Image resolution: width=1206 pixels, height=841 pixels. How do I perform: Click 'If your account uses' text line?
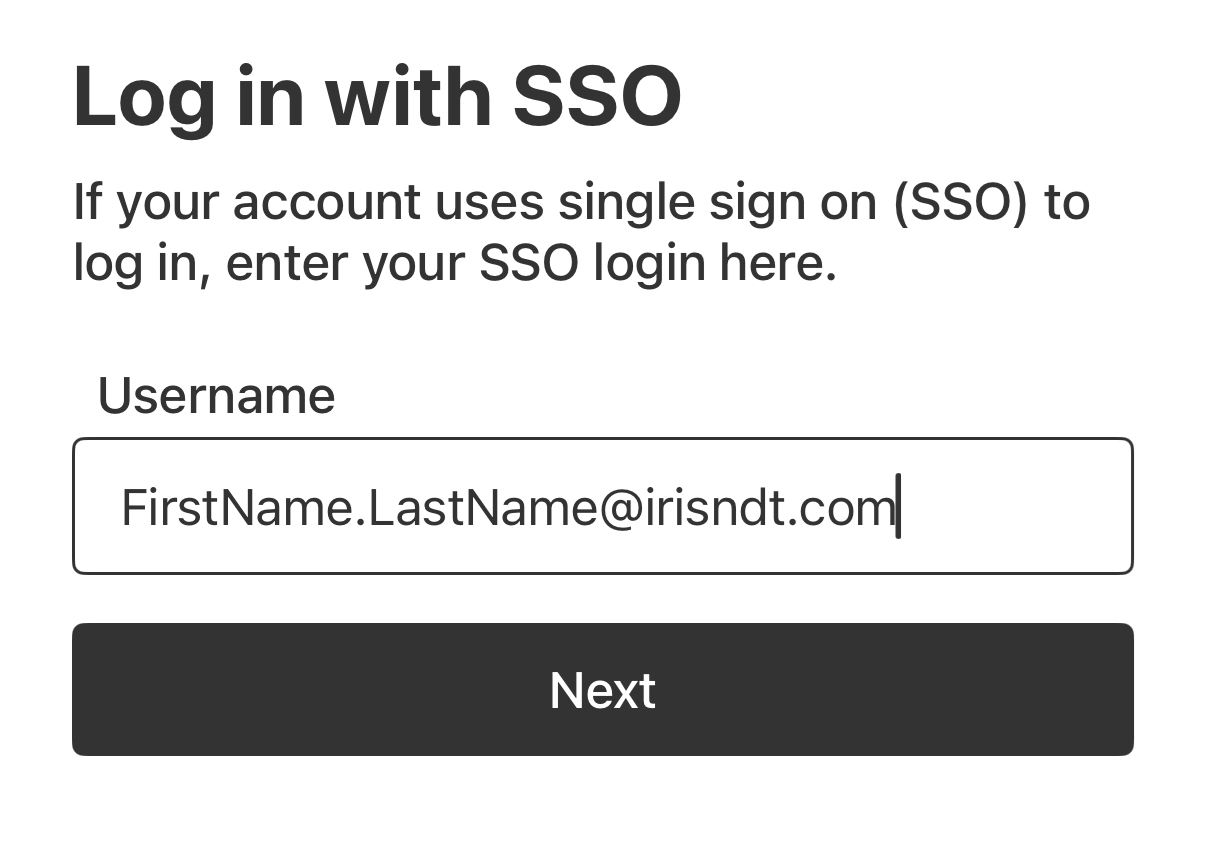308,203
